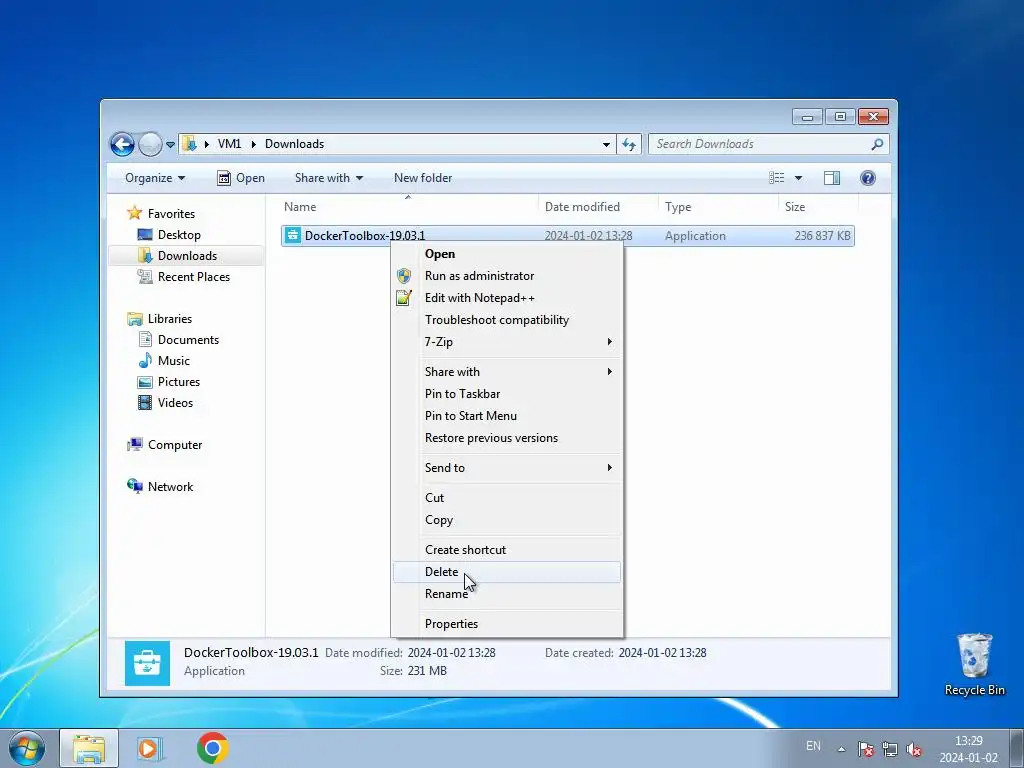Viewport: 1024px width, 768px height.
Task: Click the muted volume tray icon
Action: coord(914,750)
